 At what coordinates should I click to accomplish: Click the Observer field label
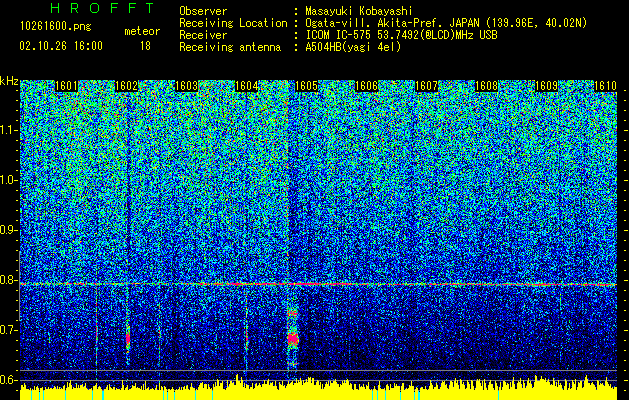click(x=203, y=12)
